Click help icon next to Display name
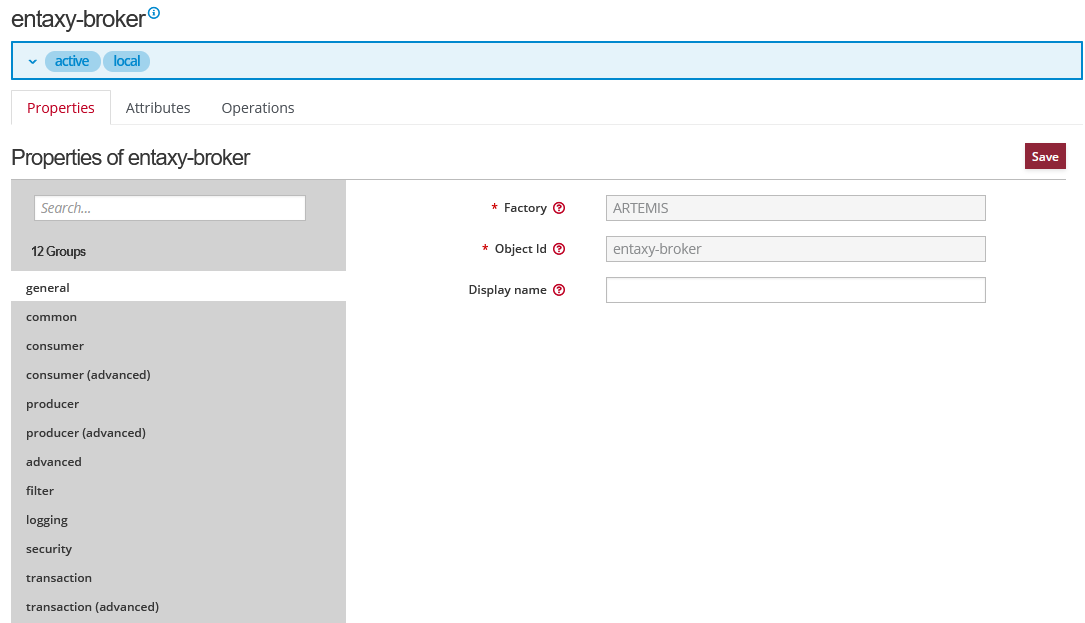Image resolution: width=1085 pixels, height=623 pixels. click(559, 290)
